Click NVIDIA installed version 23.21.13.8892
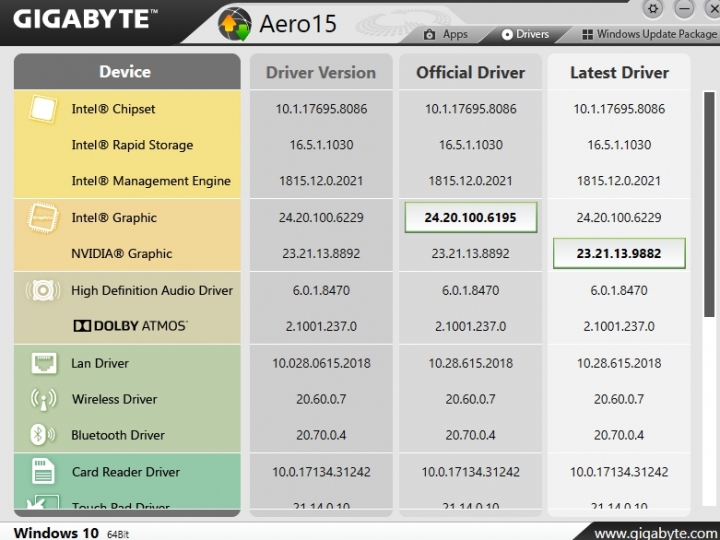The width and height of the screenshot is (720, 540). pyautogui.click(x=321, y=253)
